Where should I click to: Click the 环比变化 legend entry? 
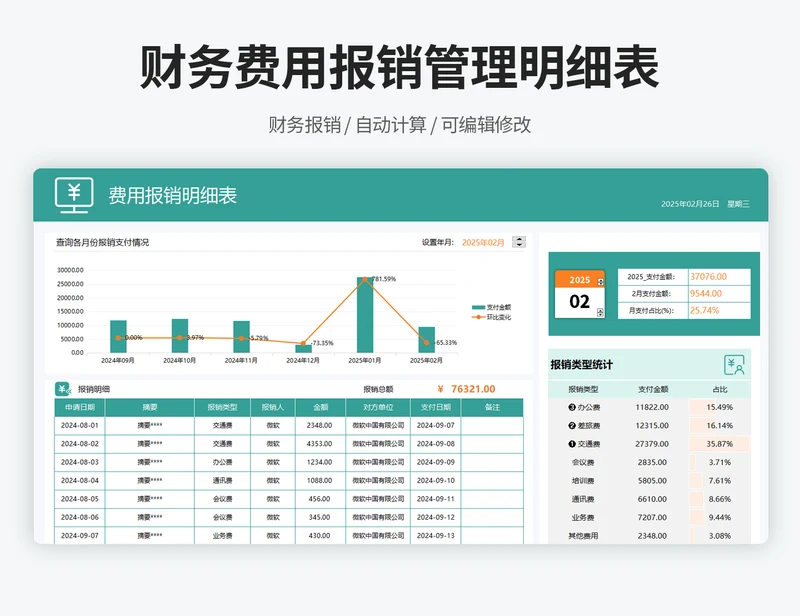491,317
